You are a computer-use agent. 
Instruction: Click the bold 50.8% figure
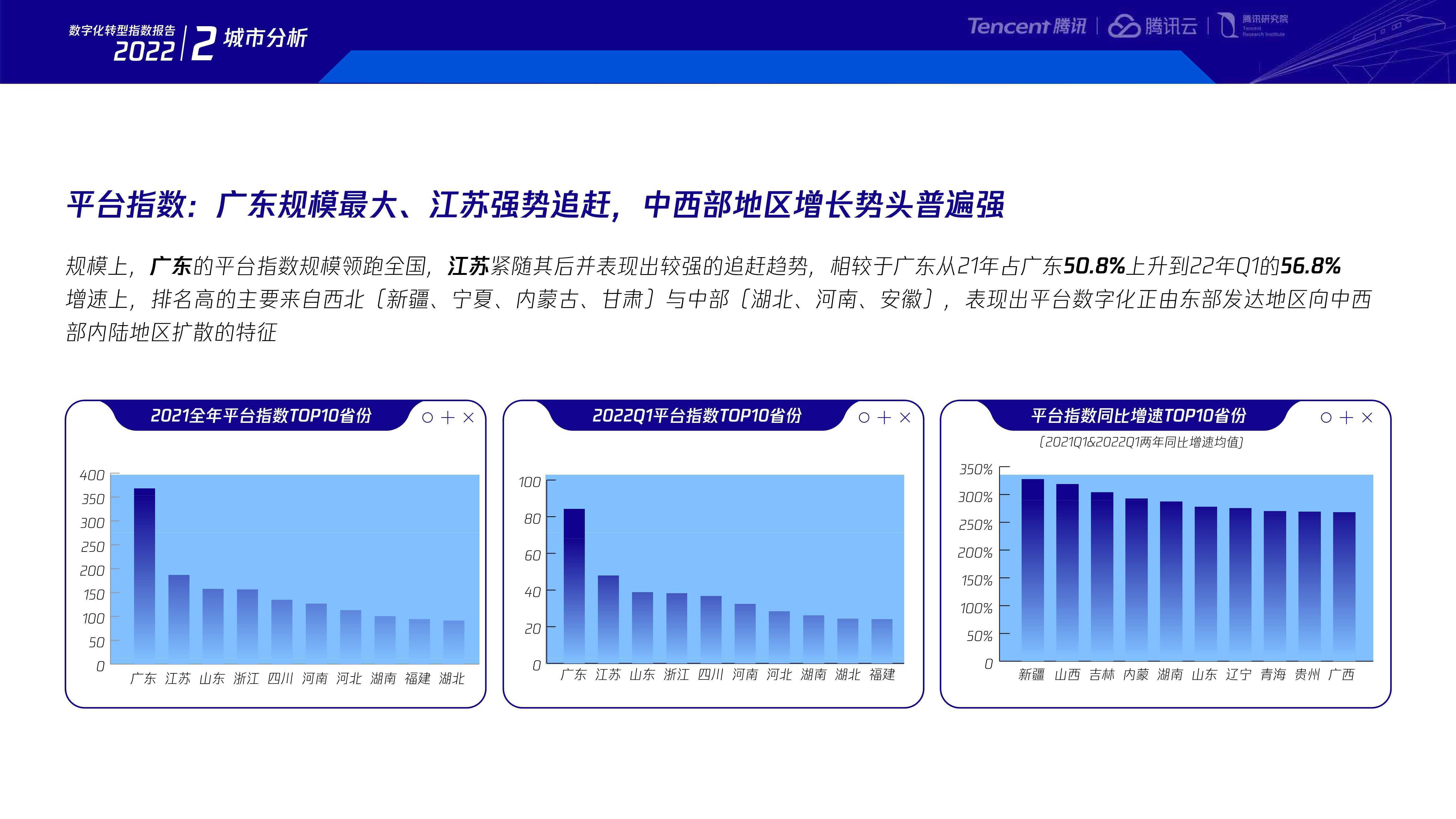tap(1094, 266)
